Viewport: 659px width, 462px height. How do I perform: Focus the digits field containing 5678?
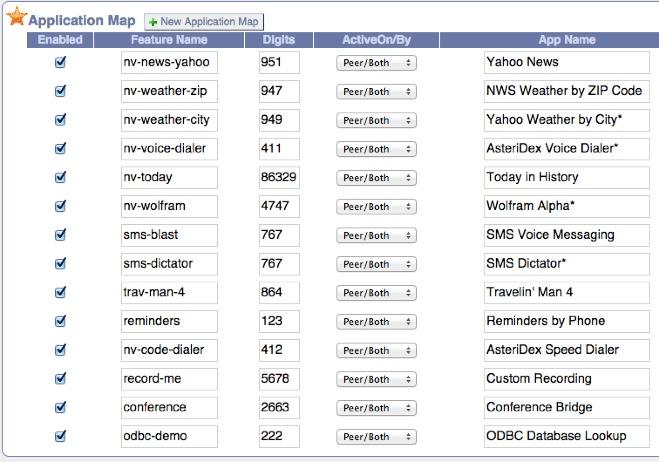click(x=279, y=379)
